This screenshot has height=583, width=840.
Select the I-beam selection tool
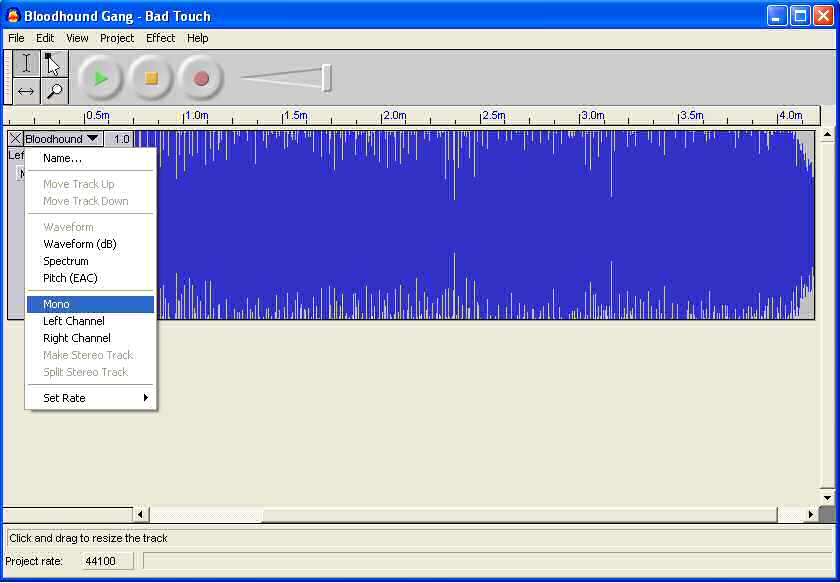pos(26,64)
